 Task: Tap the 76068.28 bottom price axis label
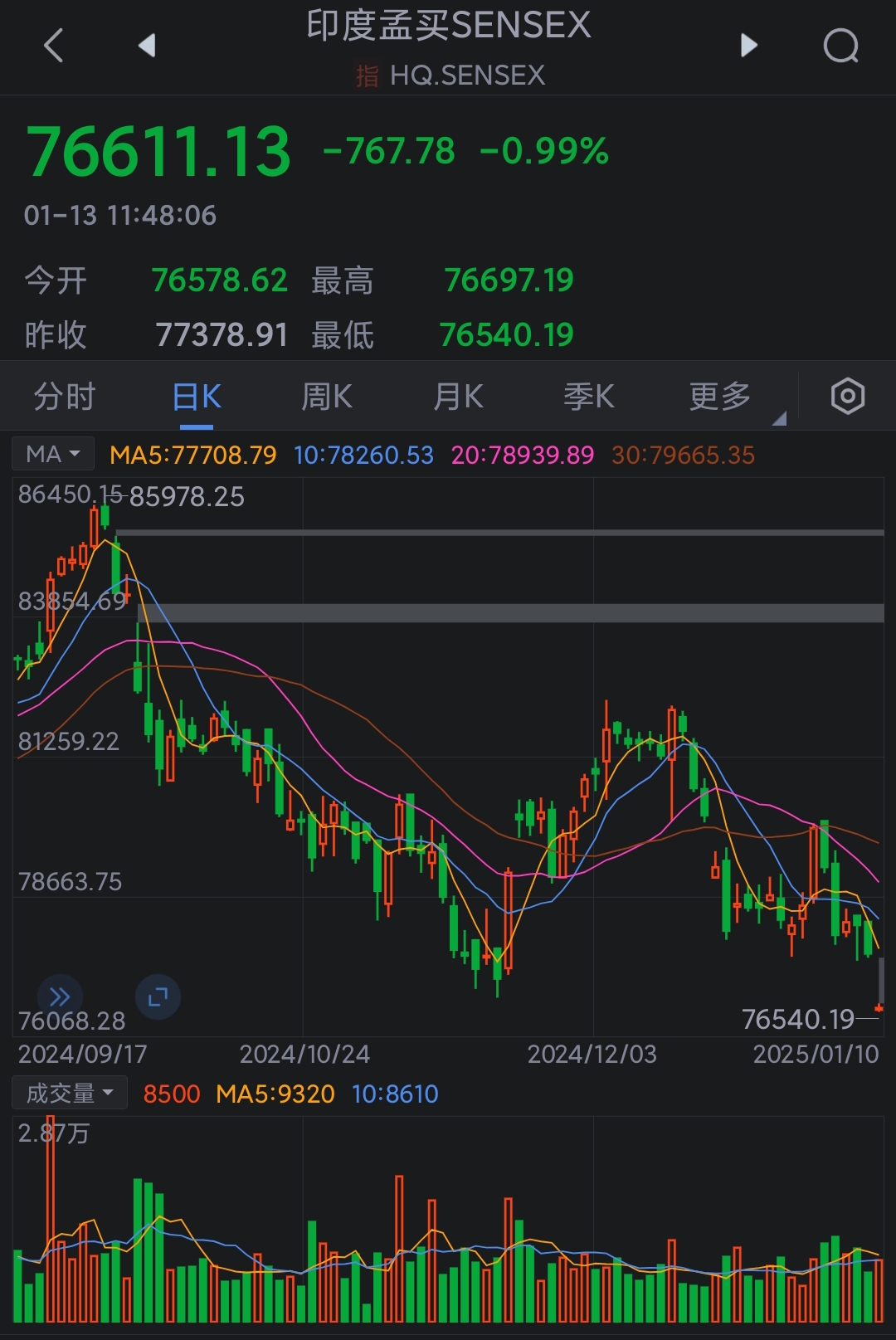coord(71,1021)
